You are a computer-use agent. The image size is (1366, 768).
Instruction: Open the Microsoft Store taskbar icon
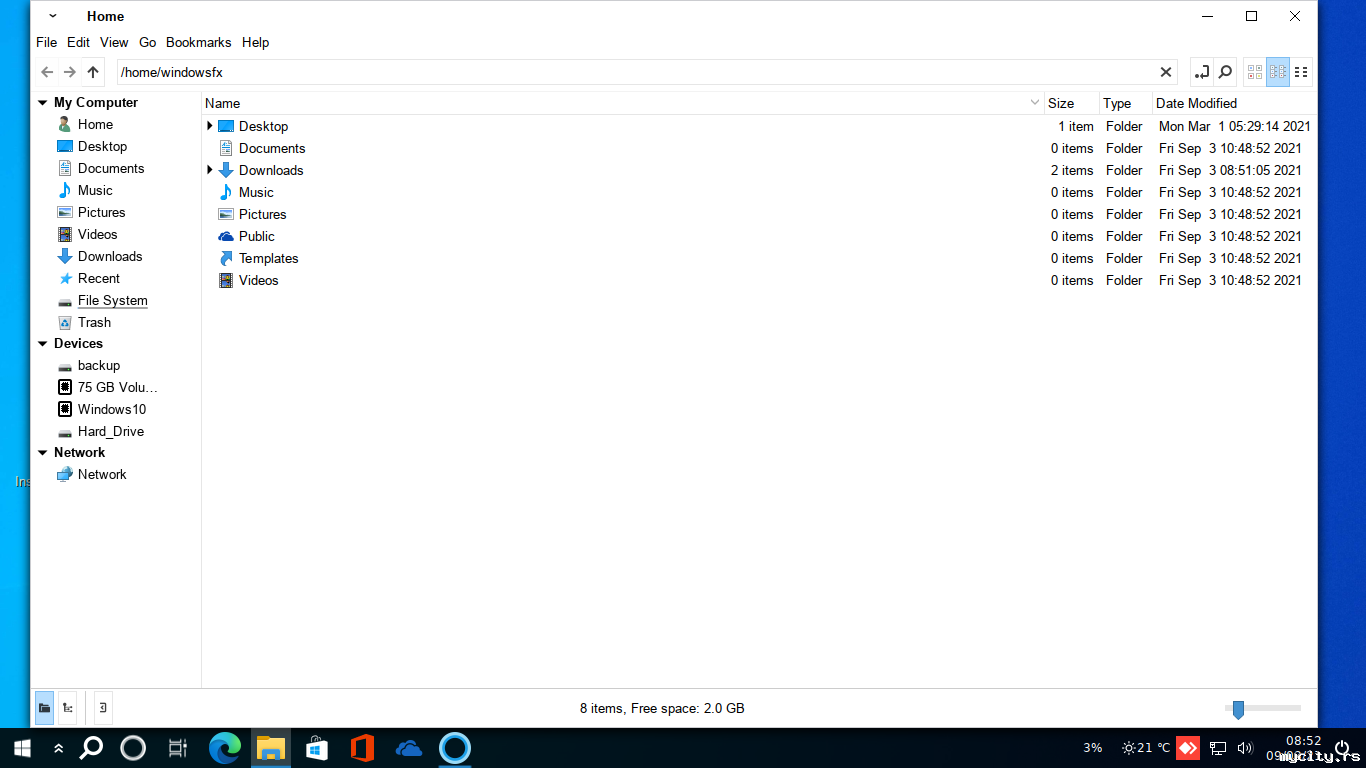pyautogui.click(x=317, y=748)
